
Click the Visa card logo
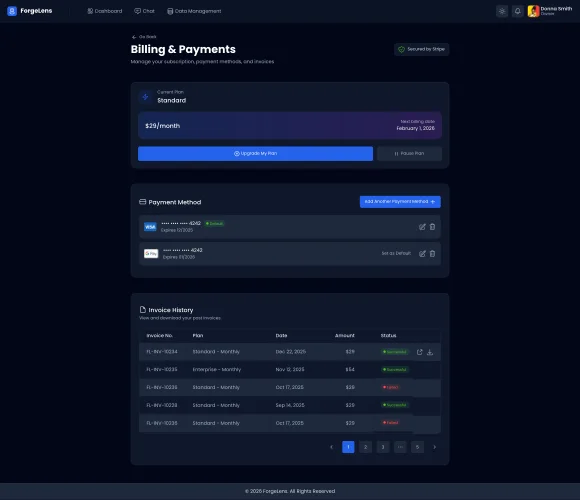[150, 227]
